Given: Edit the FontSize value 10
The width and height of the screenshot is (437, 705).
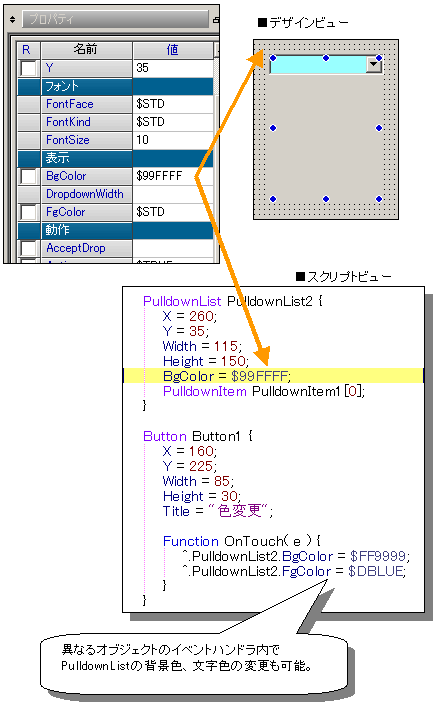Looking at the screenshot, I should (173, 140).
